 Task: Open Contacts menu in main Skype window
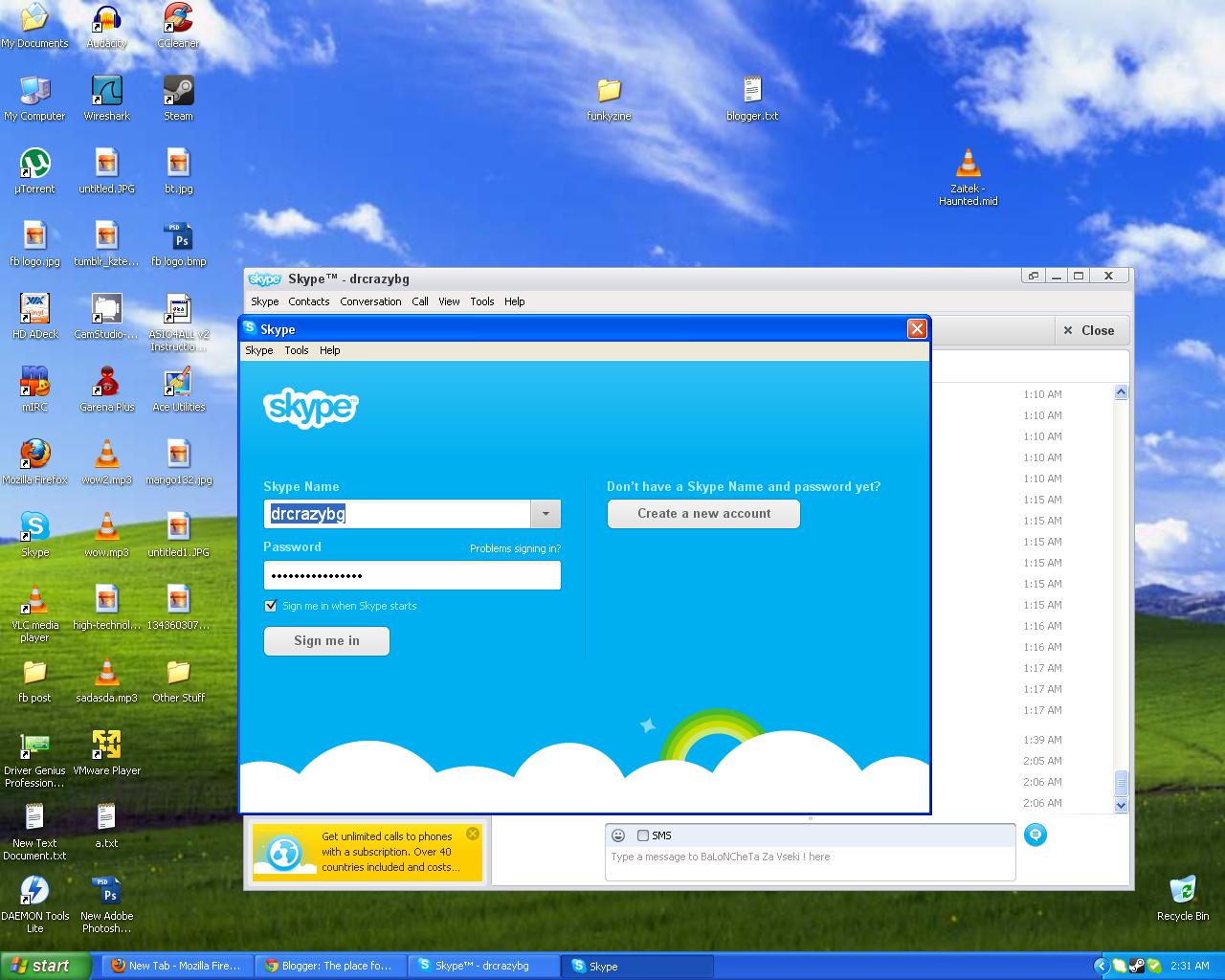(309, 301)
